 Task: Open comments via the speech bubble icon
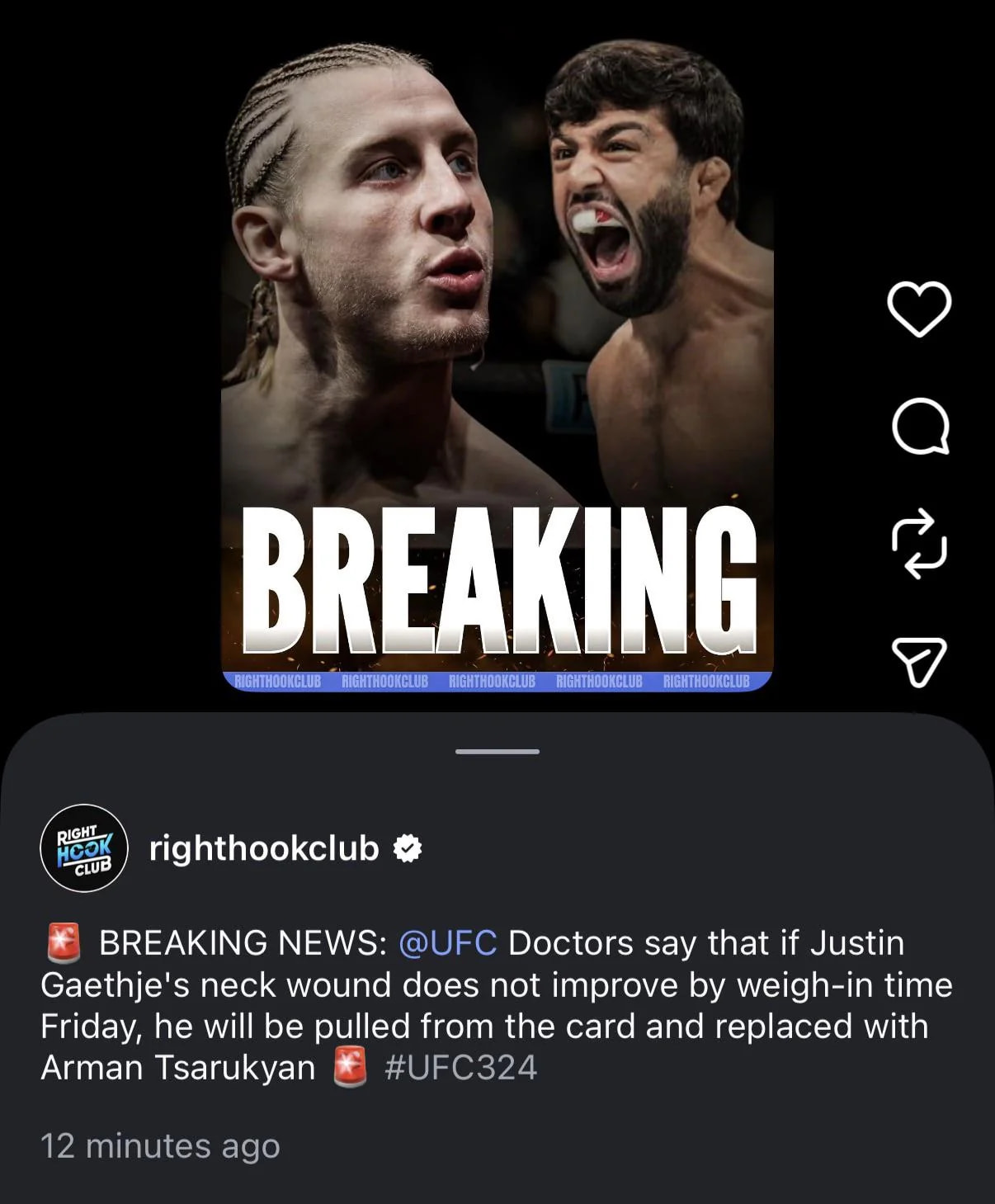[x=920, y=427]
